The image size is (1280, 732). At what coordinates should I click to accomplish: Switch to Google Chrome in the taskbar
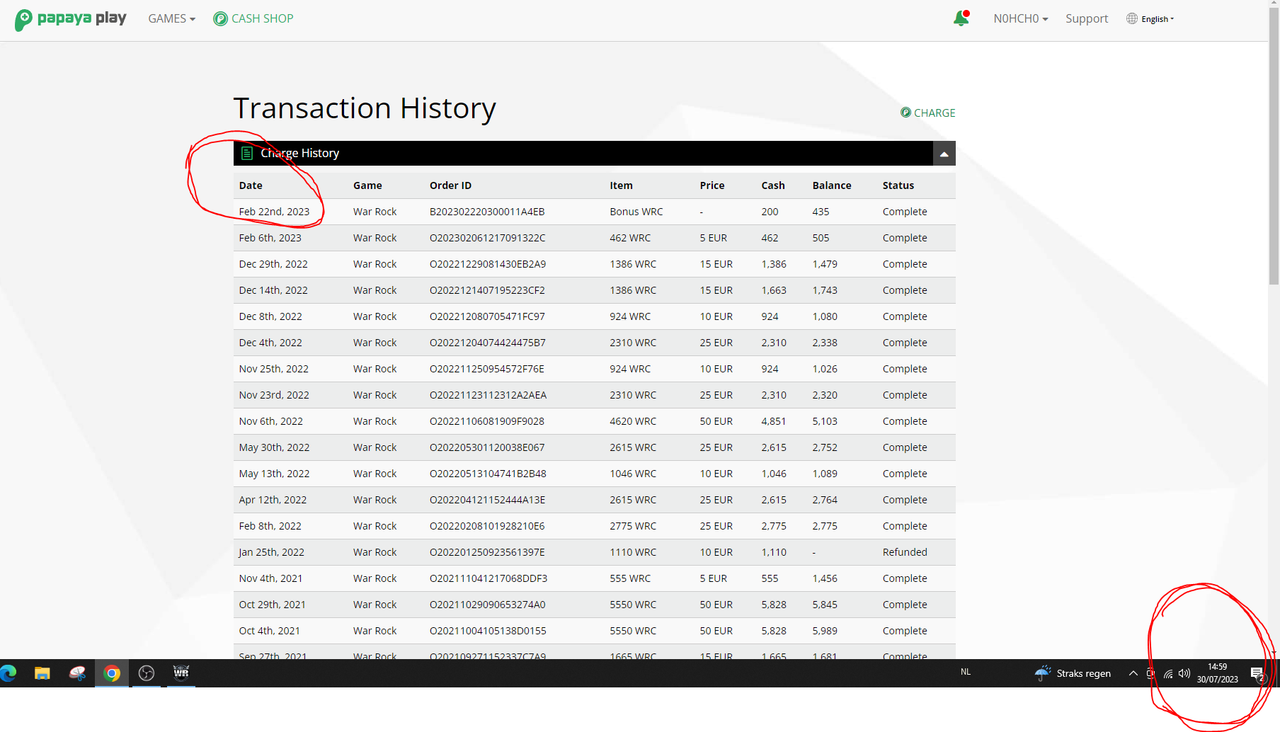pos(112,673)
